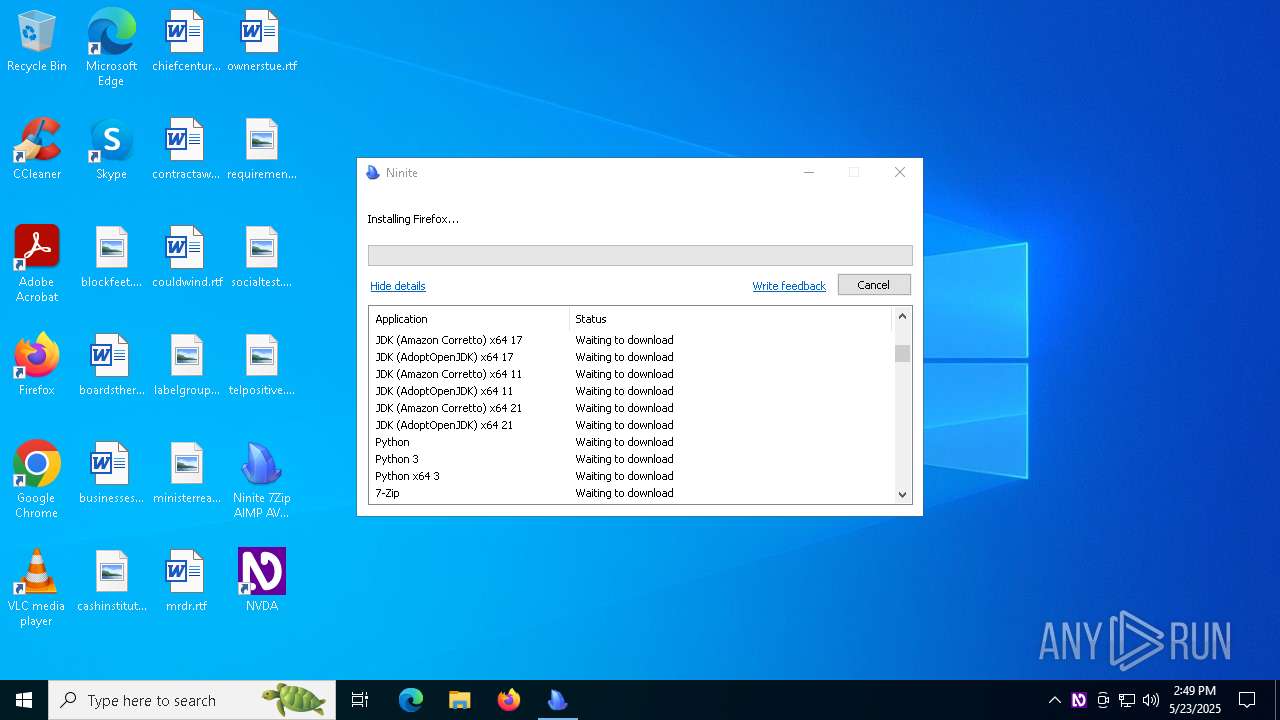The height and width of the screenshot is (720, 1280).
Task: Open the Firefox desktop shortcut
Action: (x=37, y=366)
